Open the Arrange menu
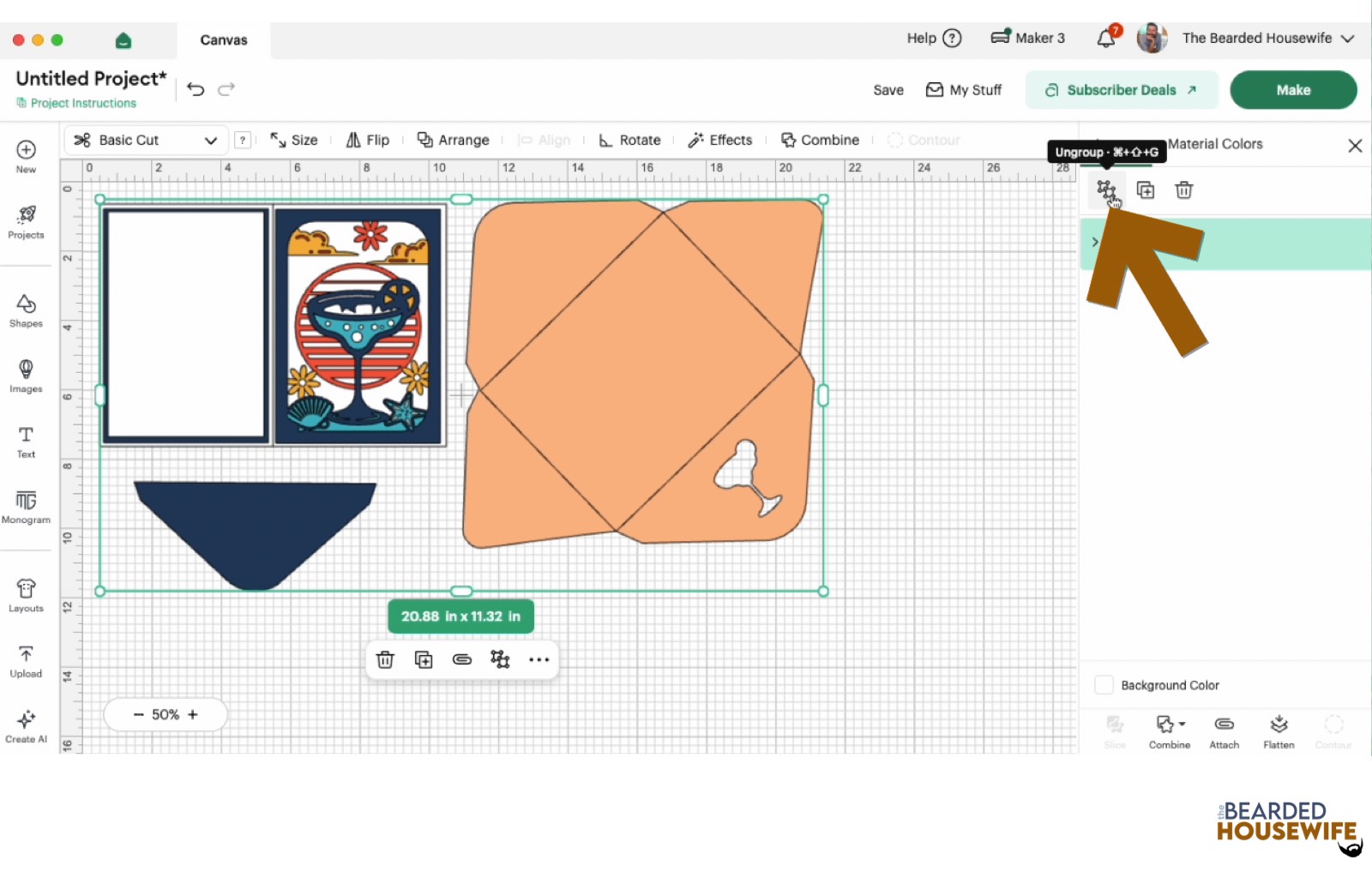The height and width of the screenshot is (872, 1372). tap(453, 140)
